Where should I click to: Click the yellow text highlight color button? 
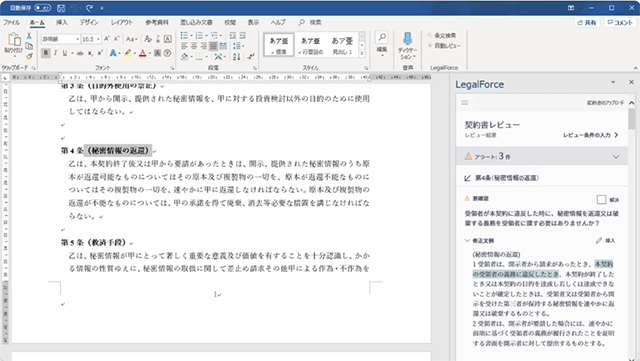(x=128, y=53)
